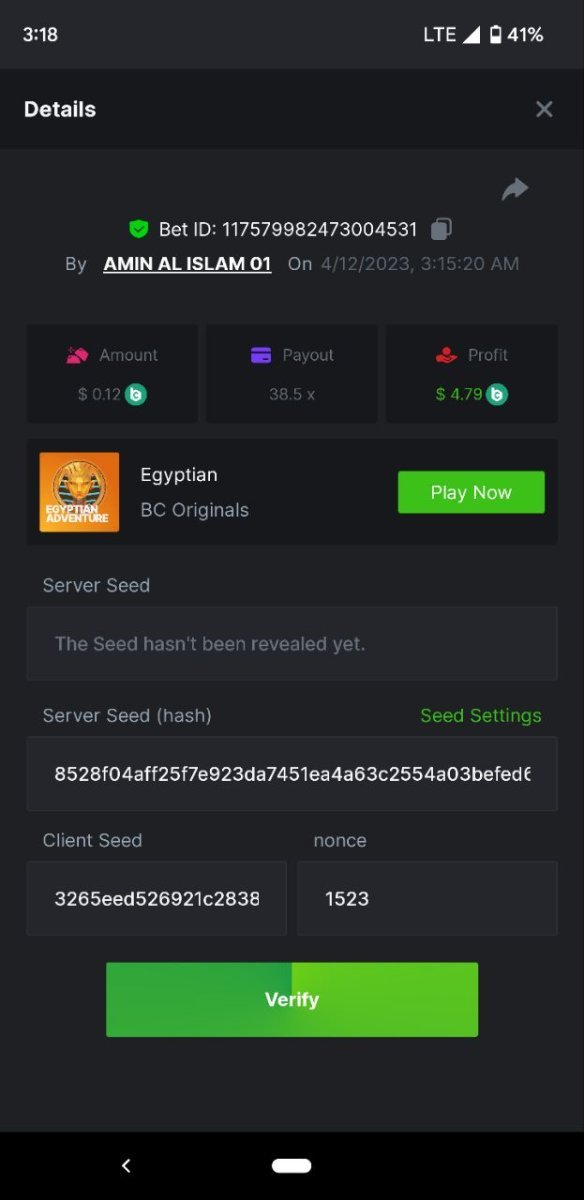Image resolution: width=584 pixels, height=1200 pixels.
Task: Tap the share arrow icon
Action: coord(515,189)
